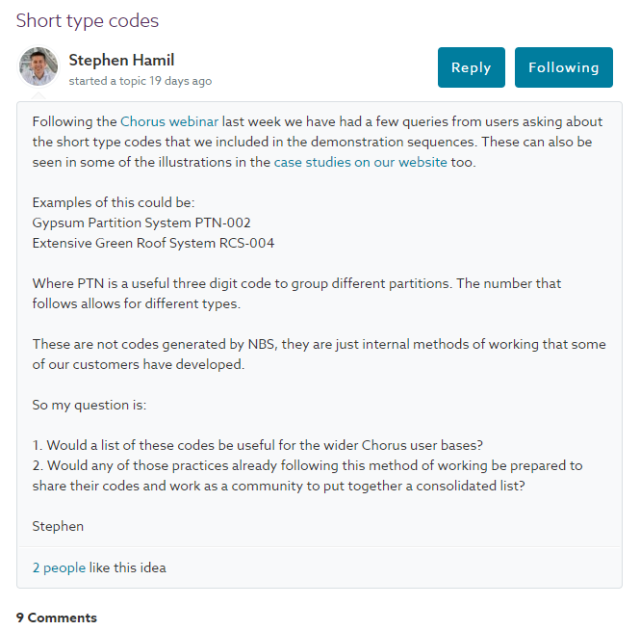Click the like this idea text
Image resolution: width=640 pixels, height=630 pixels.
coord(127,568)
